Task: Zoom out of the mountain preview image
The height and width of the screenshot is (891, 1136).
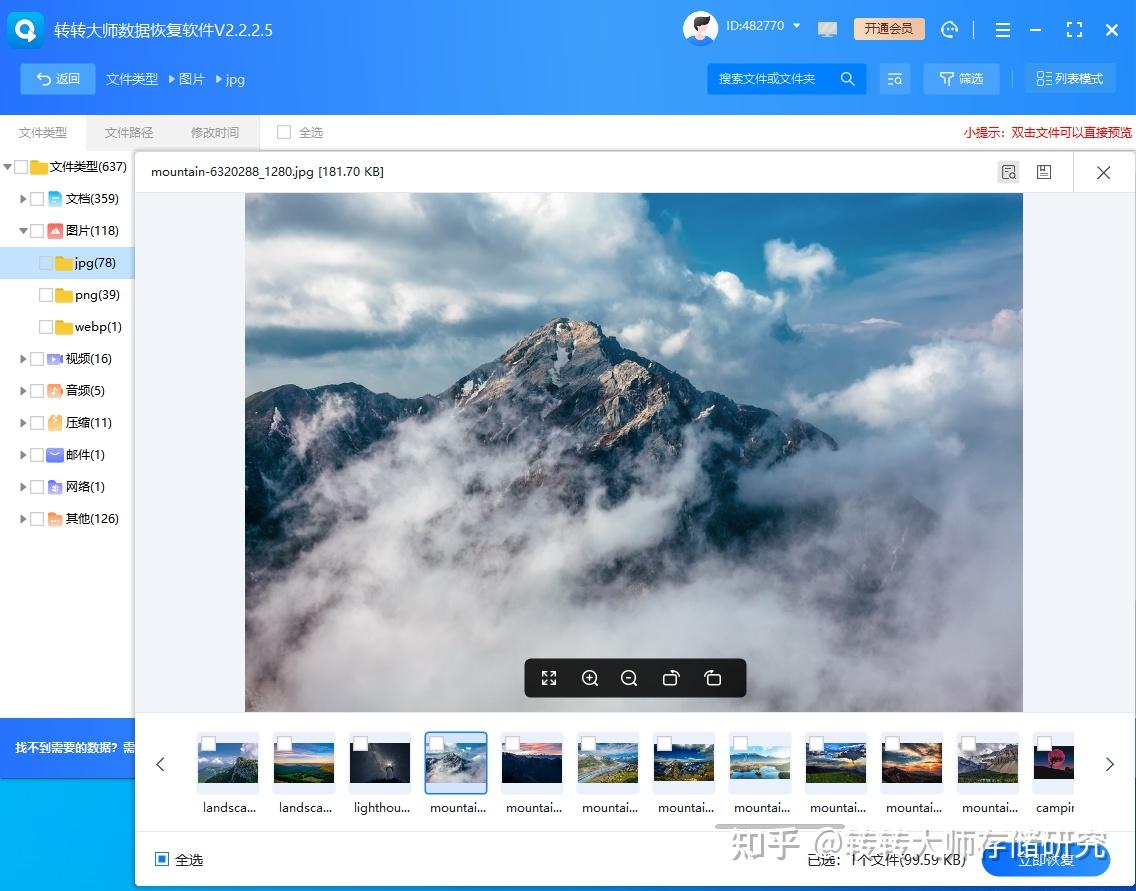Action: pyautogui.click(x=629, y=678)
